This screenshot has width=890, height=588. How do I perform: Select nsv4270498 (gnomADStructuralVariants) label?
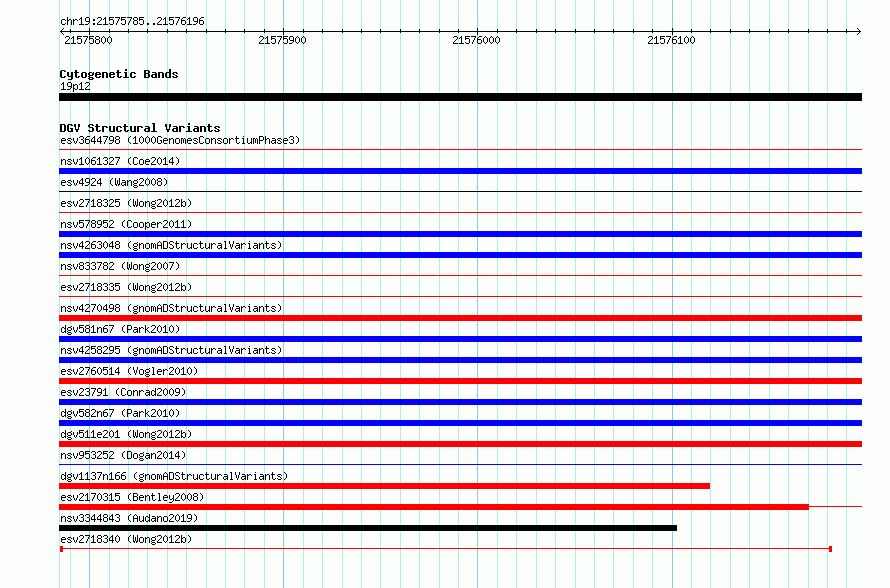click(171, 308)
